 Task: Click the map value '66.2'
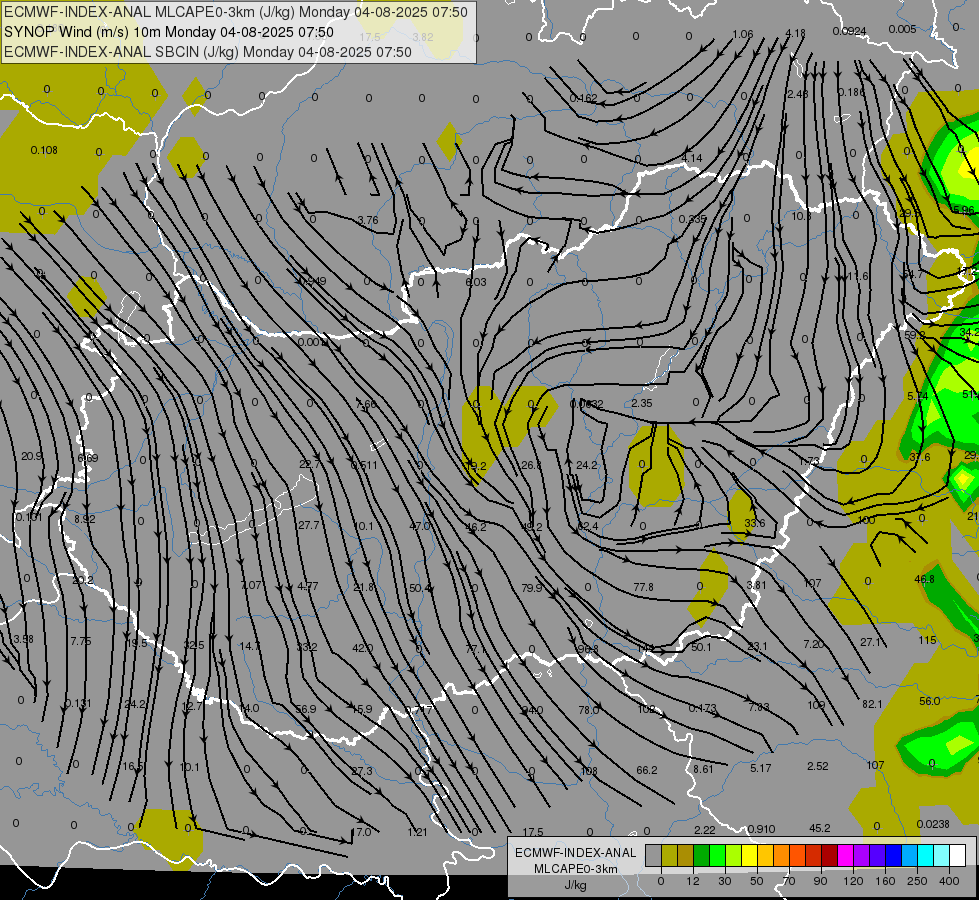(x=647, y=770)
